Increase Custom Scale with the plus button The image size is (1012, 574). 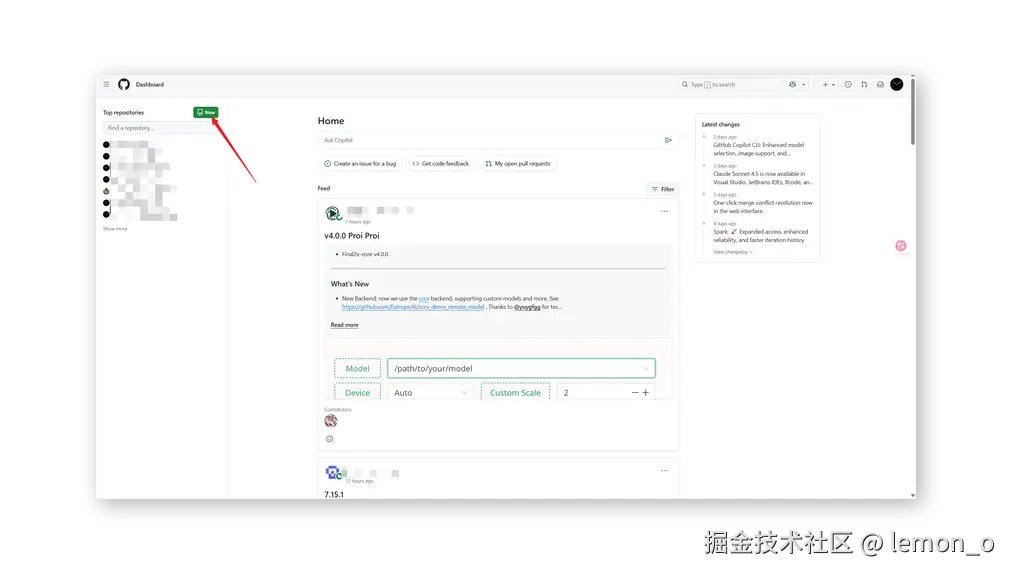645,393
